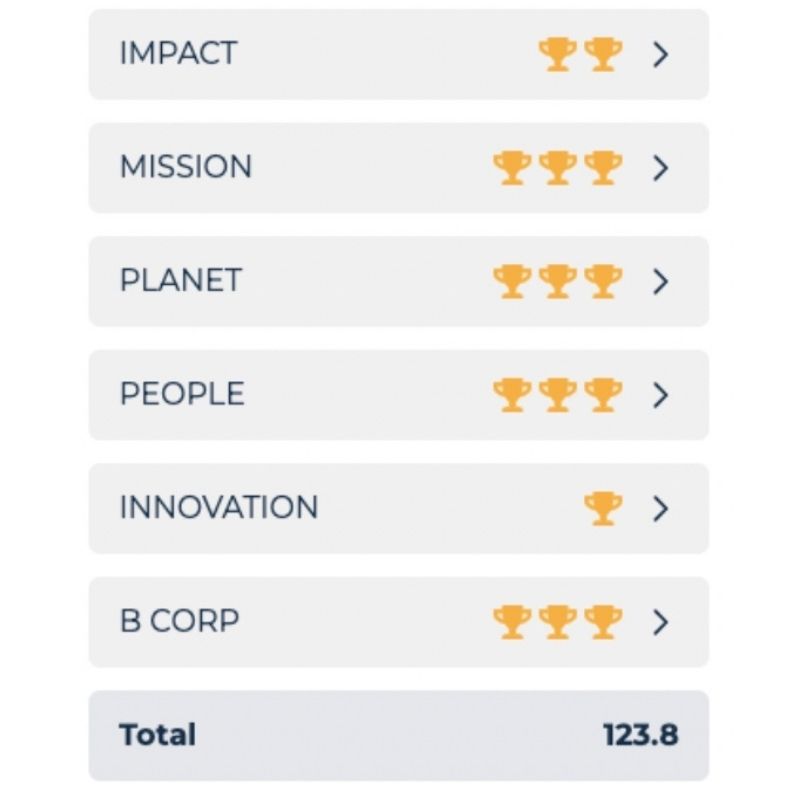Expand INNOVATION using its arrow

[x=660, y=508]
